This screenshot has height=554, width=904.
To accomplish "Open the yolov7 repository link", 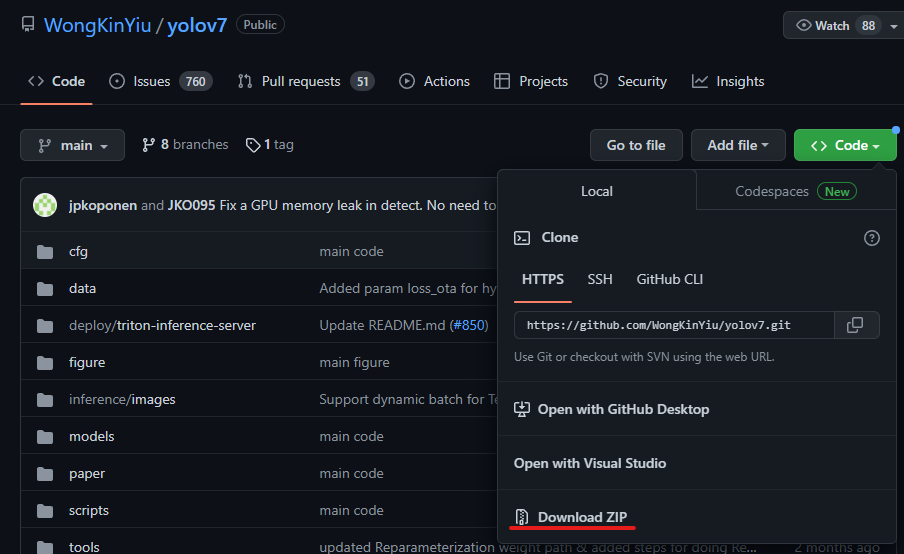I will 197,25.
